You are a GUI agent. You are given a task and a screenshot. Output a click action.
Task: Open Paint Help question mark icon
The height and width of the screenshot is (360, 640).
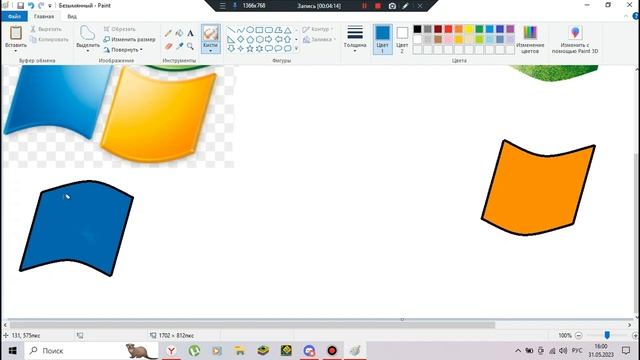click(x=636, y=16)
